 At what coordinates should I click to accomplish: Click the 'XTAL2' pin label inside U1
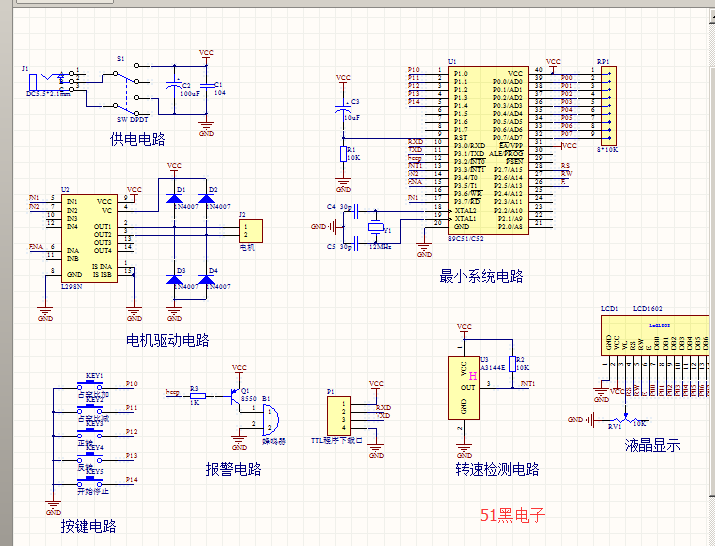coord(465,211)
